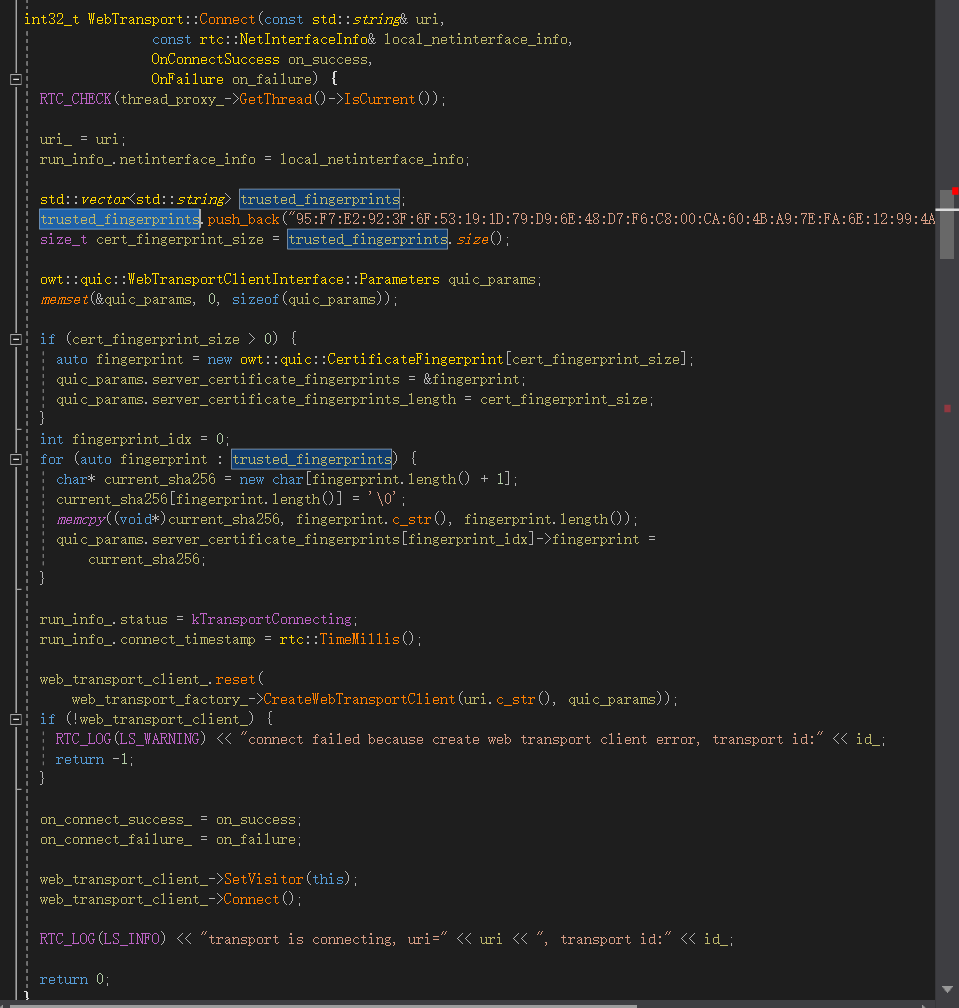959x1008 pixels.
Task: Click the red marker atop the scrollbar
Action: (954, 191)
